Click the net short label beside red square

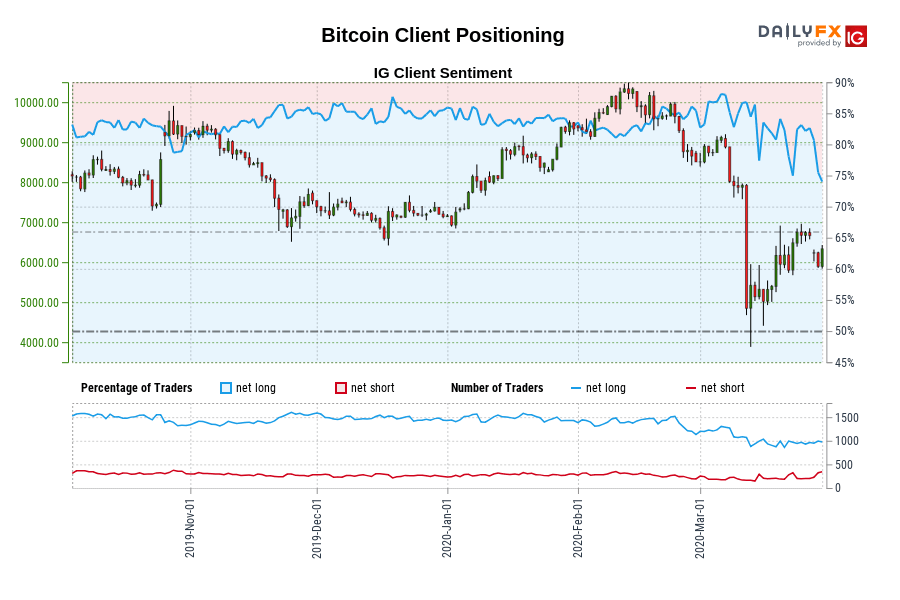(373, 388)
